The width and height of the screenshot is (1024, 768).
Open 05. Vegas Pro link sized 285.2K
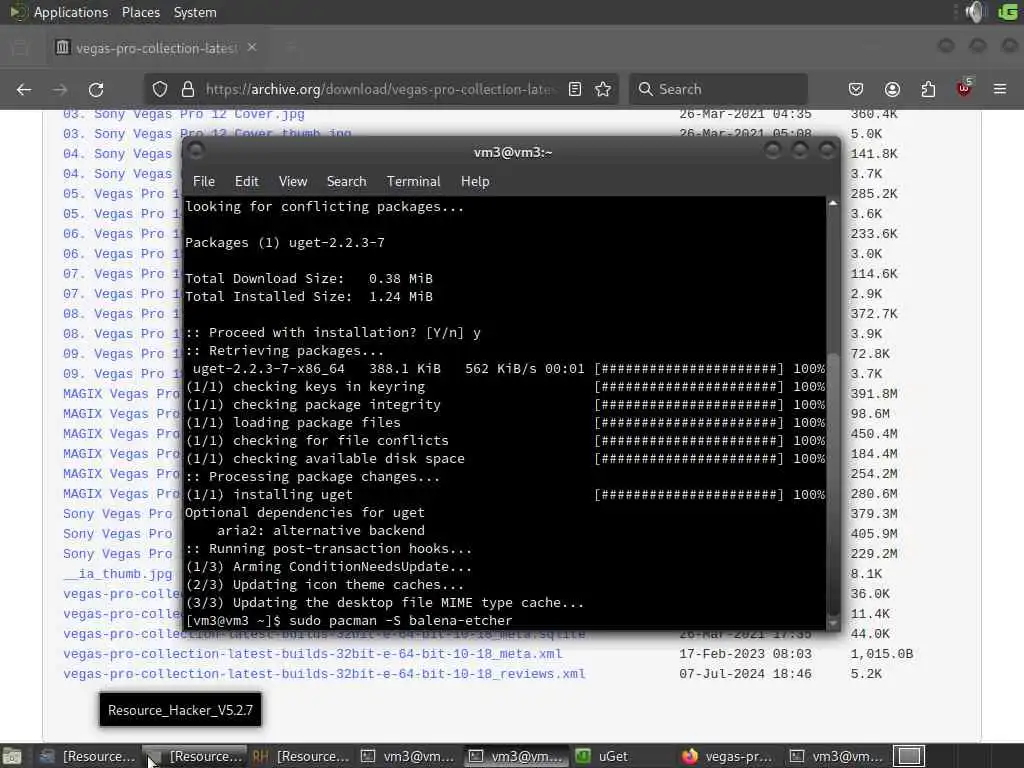[x=121, y=194]
